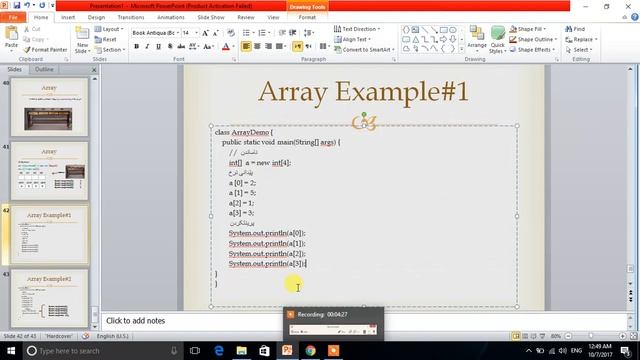640x360 pixels.
Task: Select the slide 43 Array Example#2 thumbnail
Action: [x=49, y=298]
